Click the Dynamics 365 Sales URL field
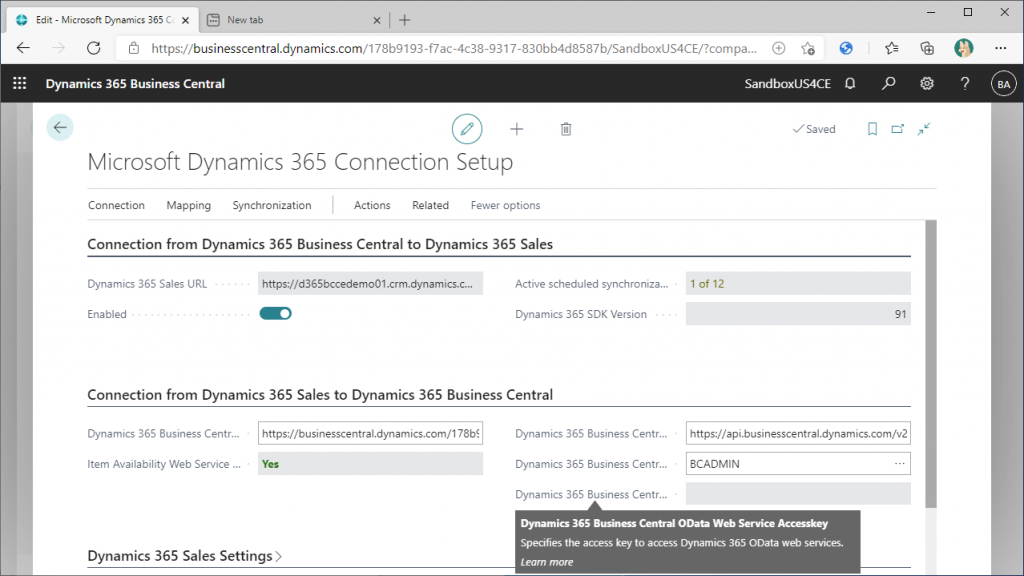This screenshot has width=1024, height=576. pyautogui.click(x=370, y=283)
